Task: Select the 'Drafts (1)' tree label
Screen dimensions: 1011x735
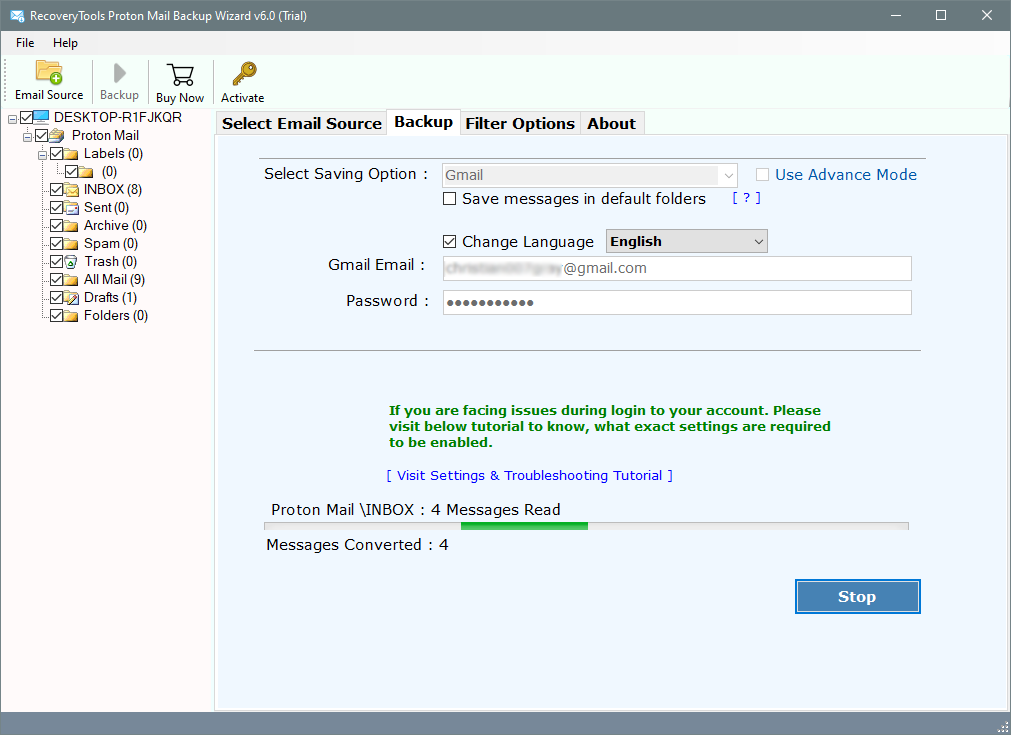Action: (x=110, y=298)
